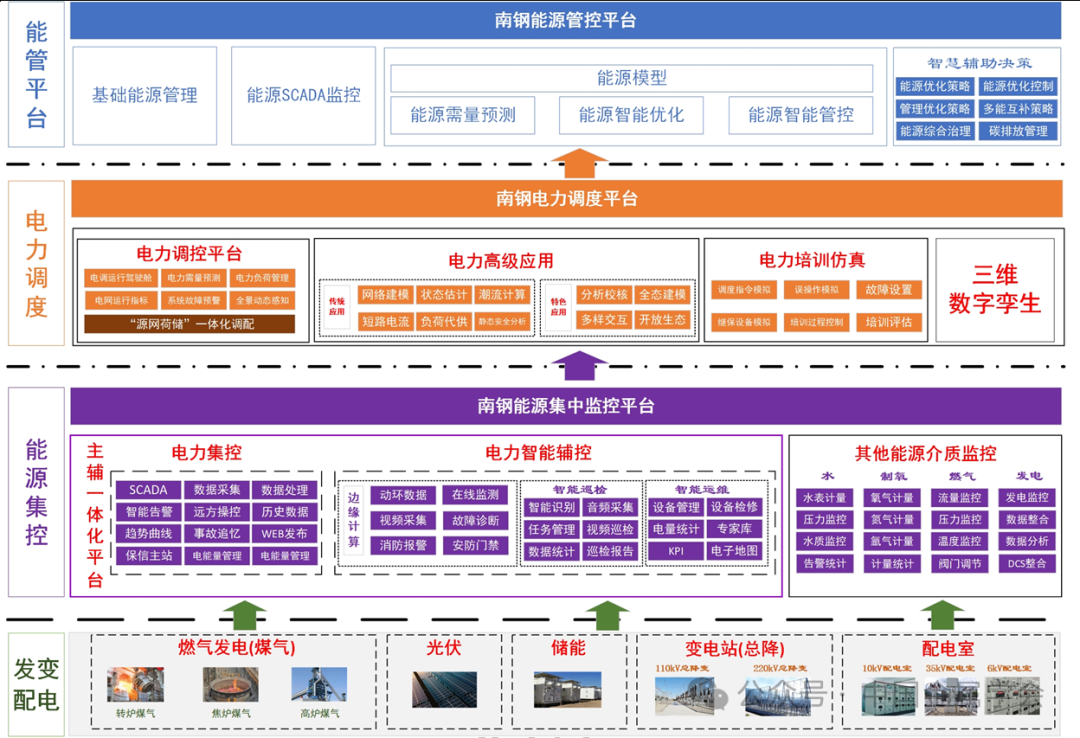Select 静态安全分析 tile

(x=503, y=321)
